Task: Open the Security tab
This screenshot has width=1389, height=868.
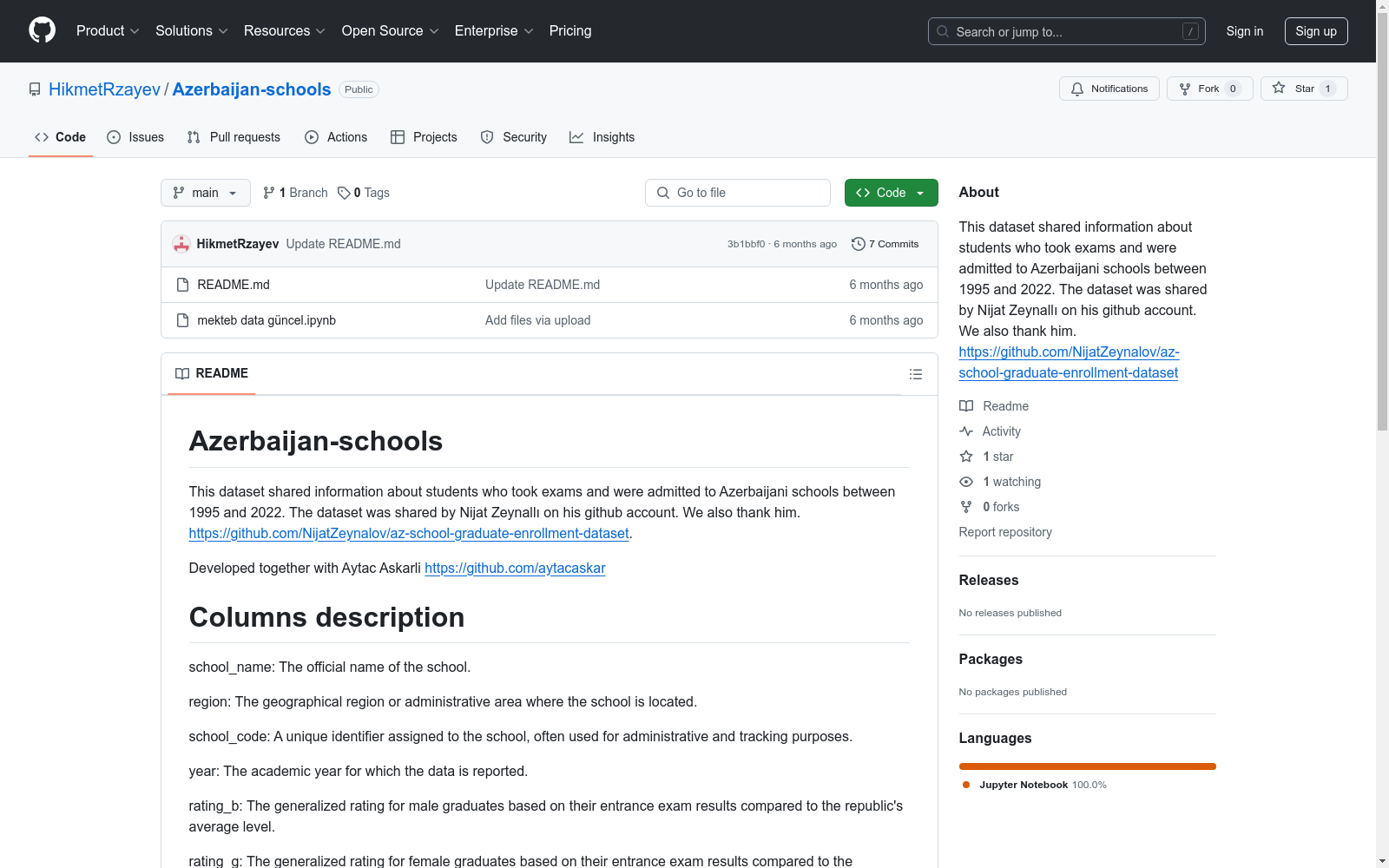Action: 514,137
